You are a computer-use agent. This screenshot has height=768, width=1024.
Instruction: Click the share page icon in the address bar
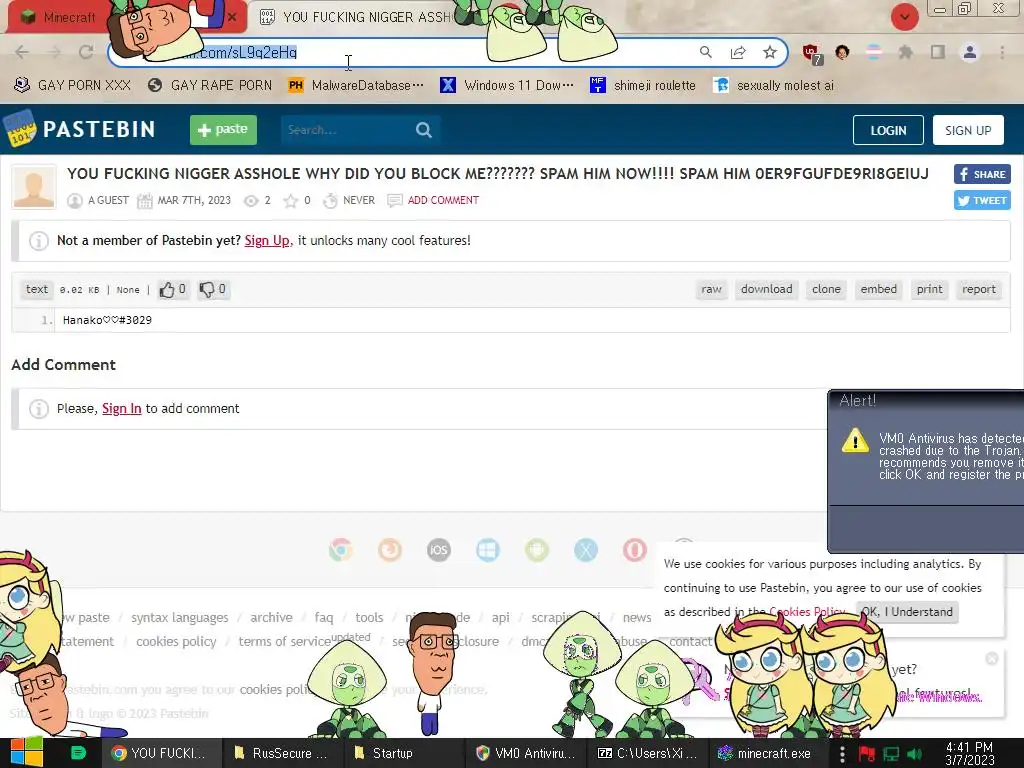coord(738,52)
